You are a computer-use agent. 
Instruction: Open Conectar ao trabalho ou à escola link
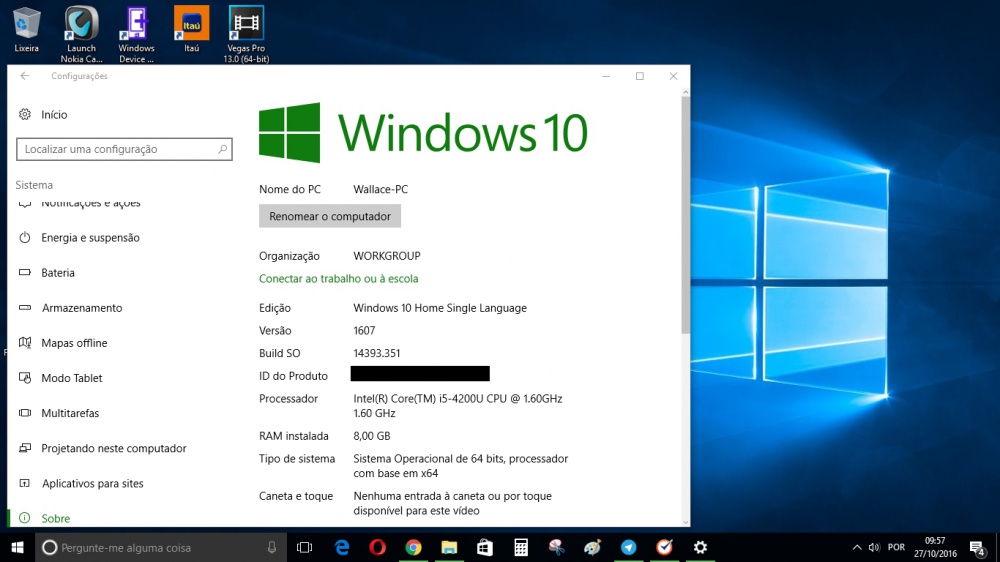coord(339,279)
